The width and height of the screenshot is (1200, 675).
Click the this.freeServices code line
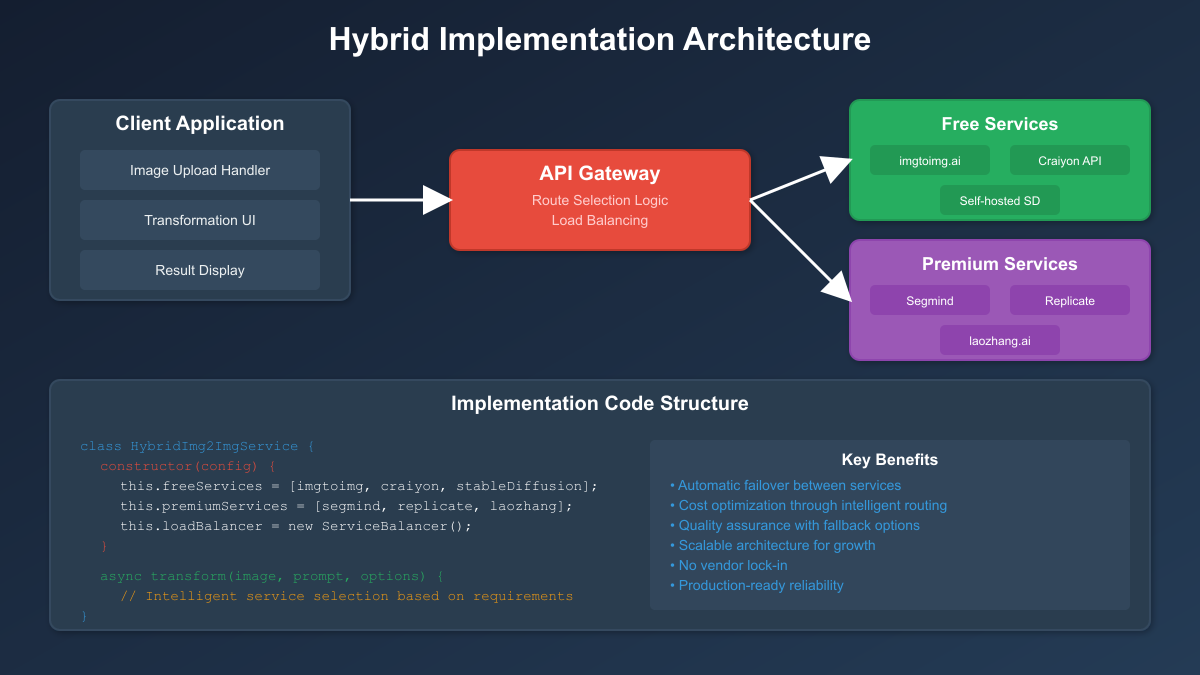coord(359,486)
